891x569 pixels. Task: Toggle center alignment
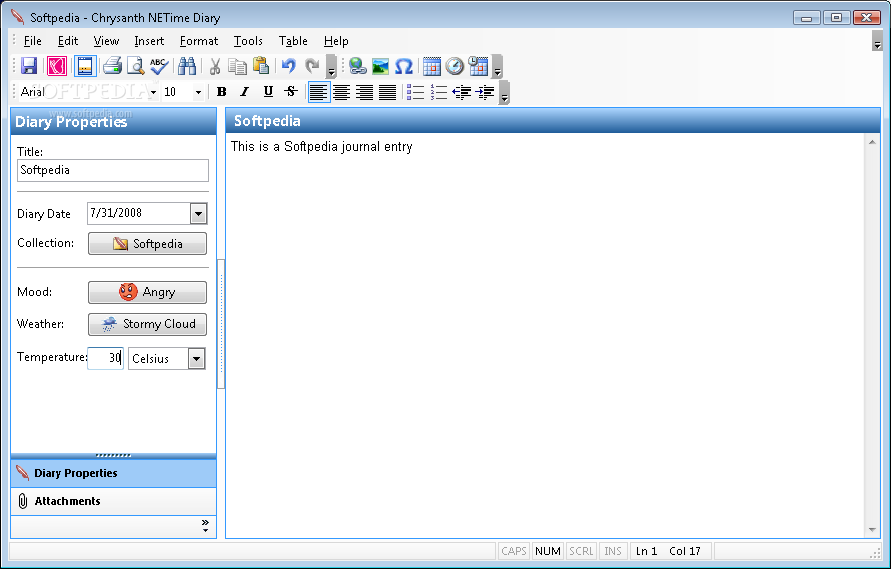[342, 92]
